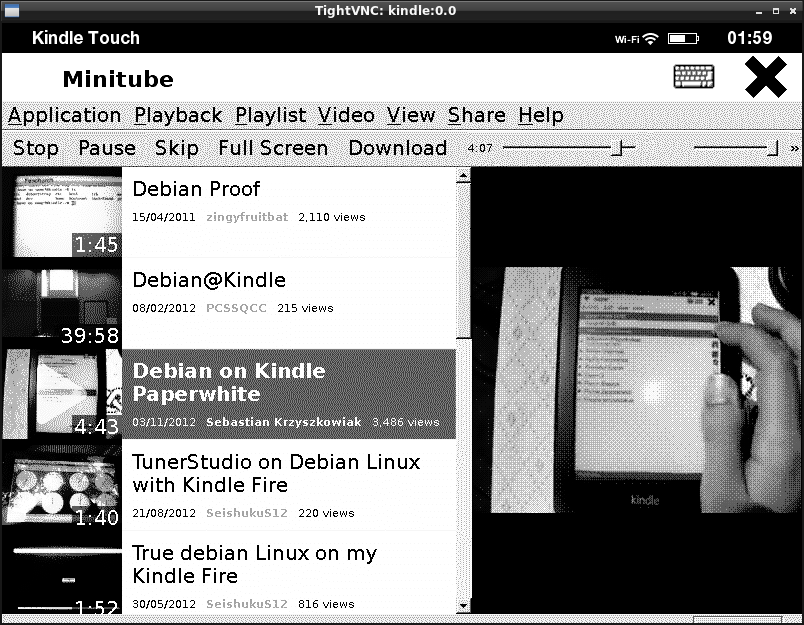Screen dimensions: 804x625
Task: Click the 215 views text
Action: pyautogui.click(x=305, y=308)
